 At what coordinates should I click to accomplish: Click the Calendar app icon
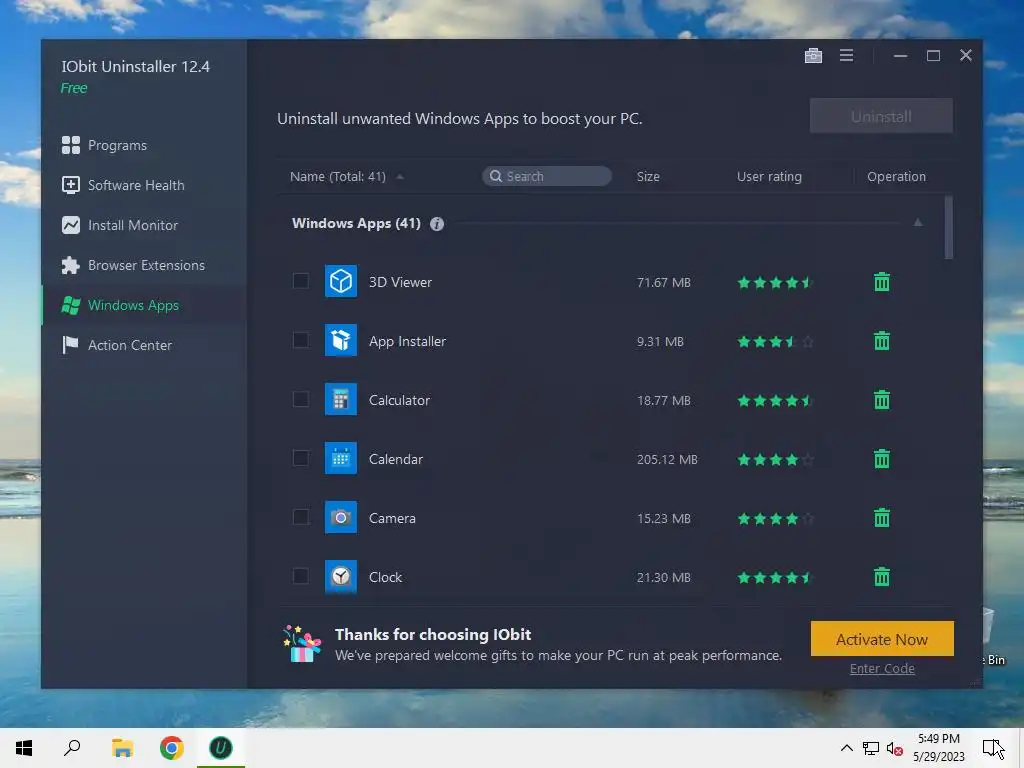[341, 458]
